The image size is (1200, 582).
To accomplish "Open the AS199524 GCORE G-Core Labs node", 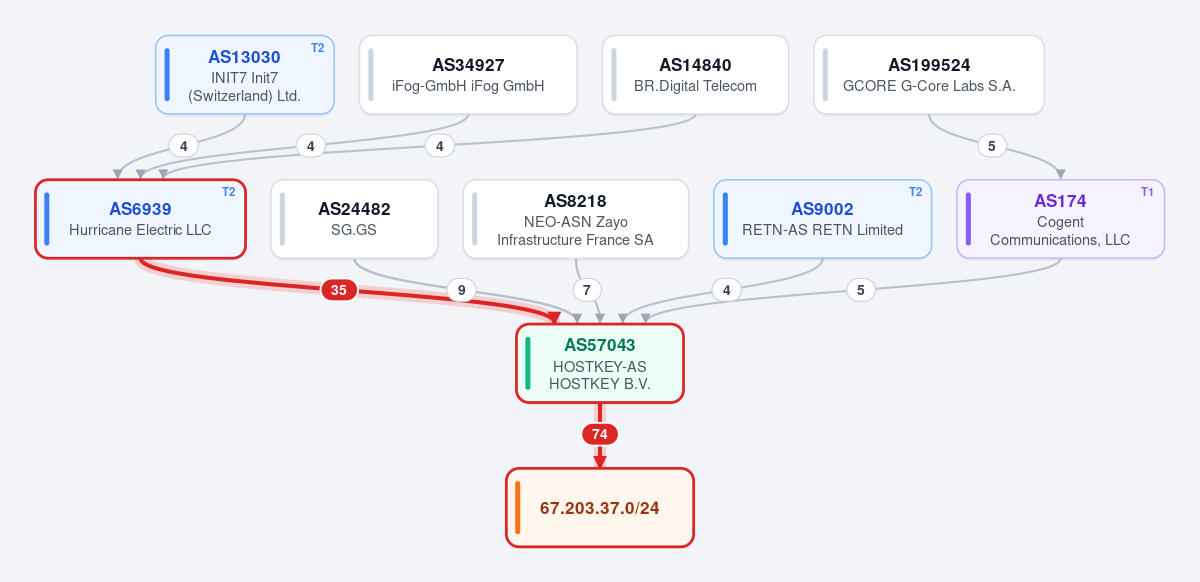I will [929, 75].
